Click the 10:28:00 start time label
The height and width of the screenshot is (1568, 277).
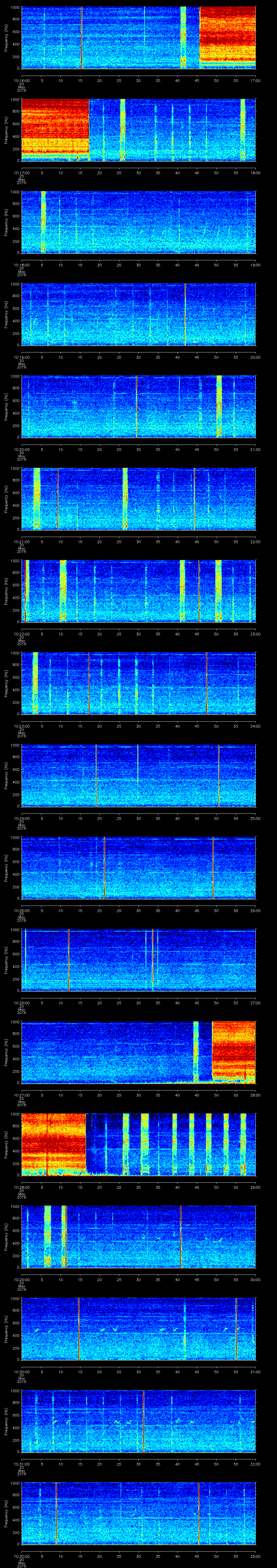pos(21,1187)
